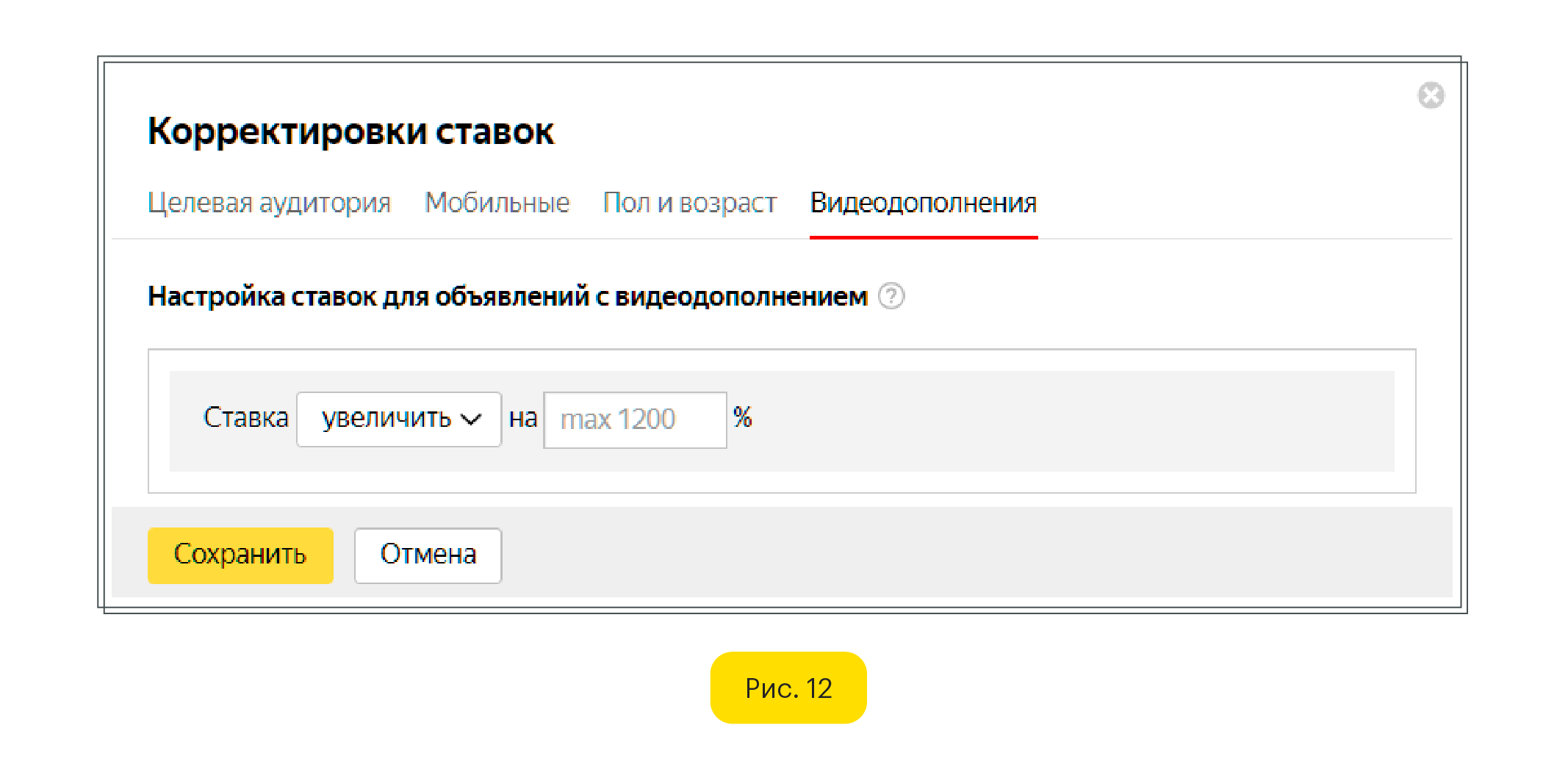The image size is (1568, 778).
Task: Click the yellow Рис. 12 caption badge
Action: [x=788, y=688]
